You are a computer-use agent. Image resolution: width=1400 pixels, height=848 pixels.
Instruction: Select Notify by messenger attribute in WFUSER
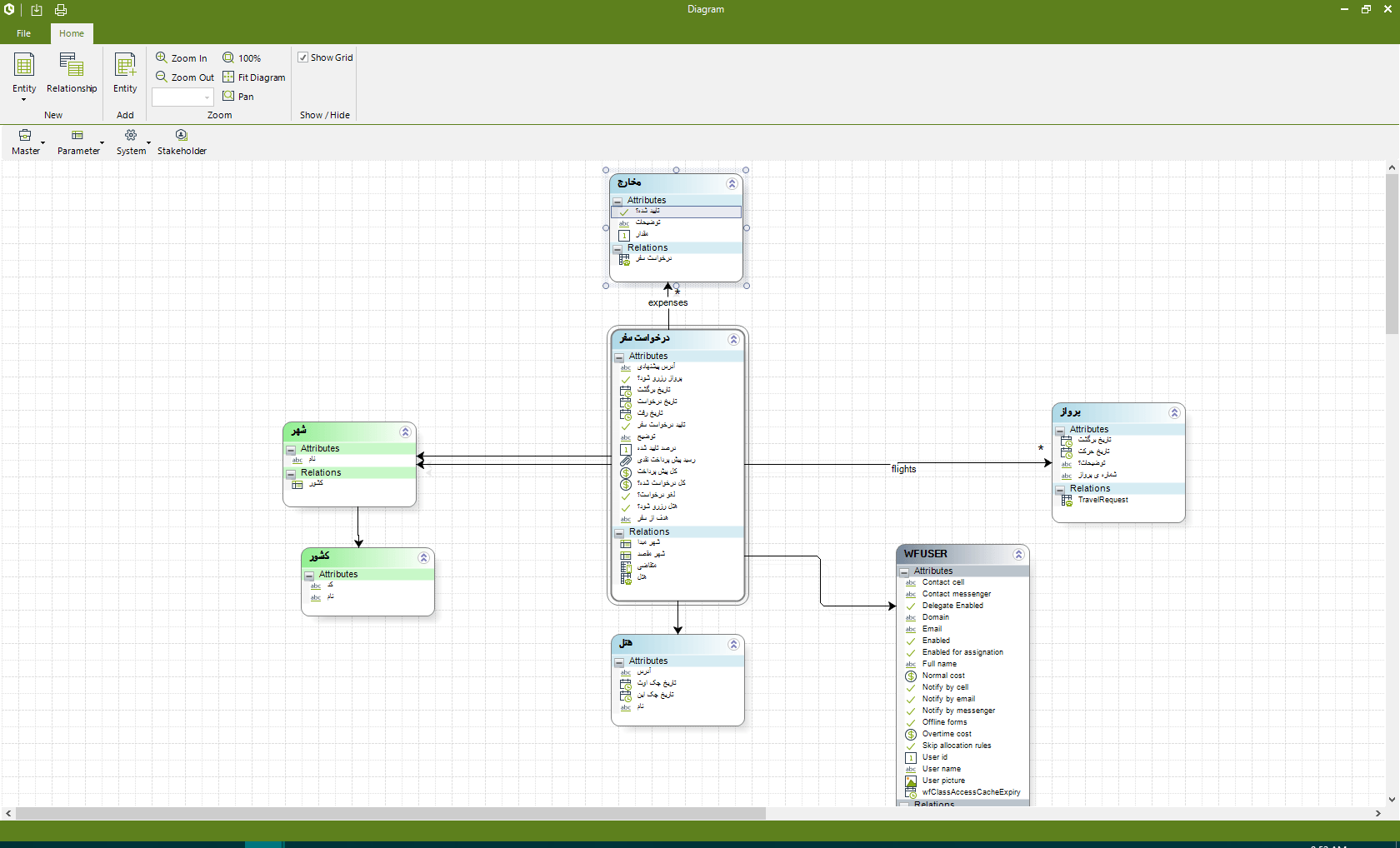pyautogui.click(x=958, y=711)
